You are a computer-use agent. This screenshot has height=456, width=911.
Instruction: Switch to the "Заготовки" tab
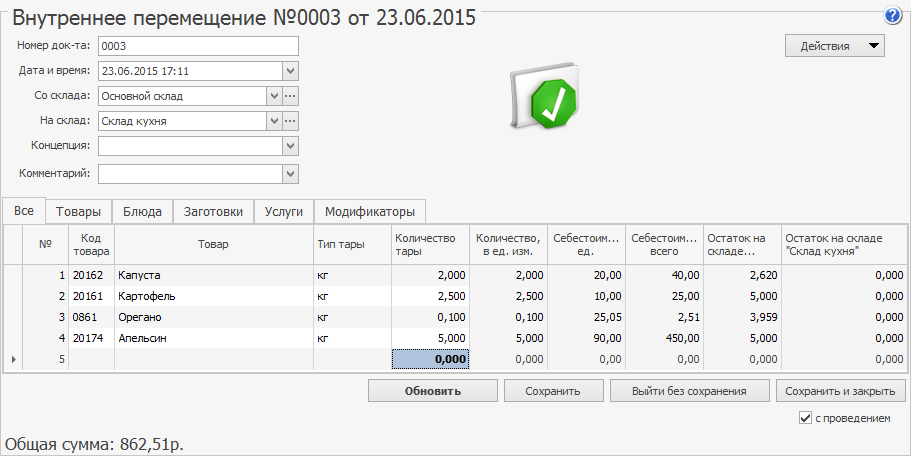point(212,212)
